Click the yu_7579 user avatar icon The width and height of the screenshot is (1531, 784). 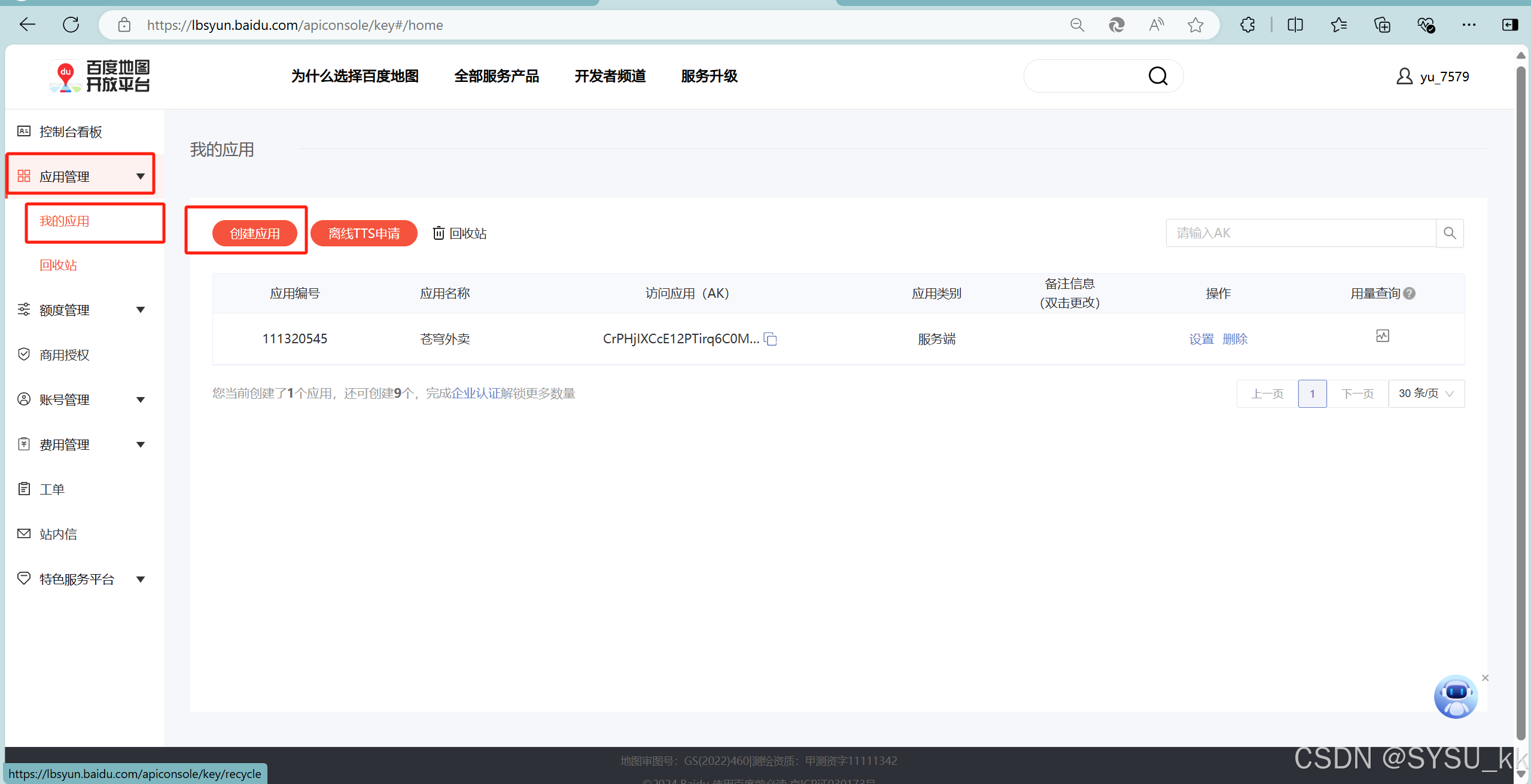coord(1404,77)
